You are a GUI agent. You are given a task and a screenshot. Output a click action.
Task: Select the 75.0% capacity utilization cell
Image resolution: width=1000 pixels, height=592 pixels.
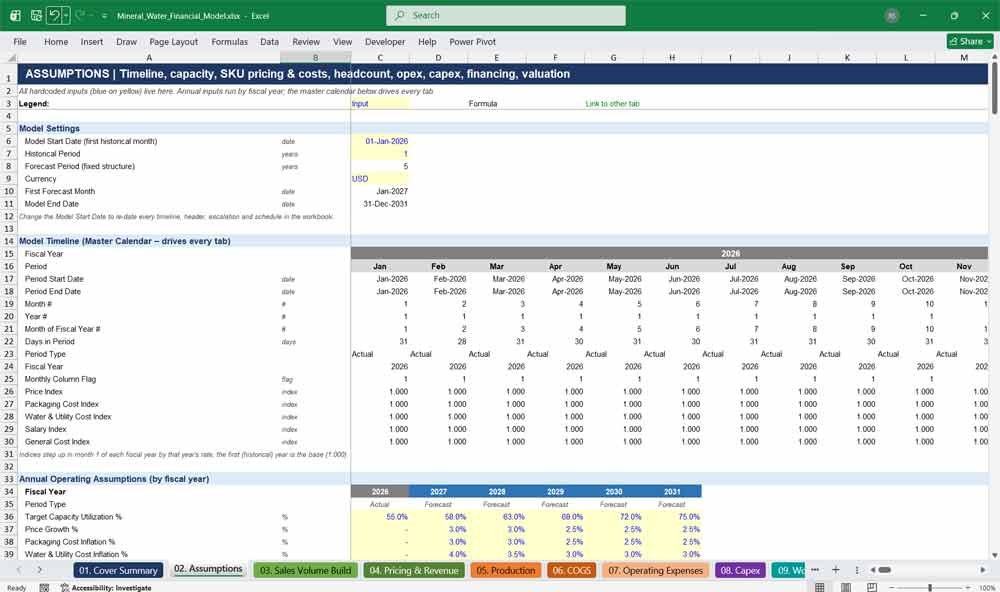click(x=672, y=517)
